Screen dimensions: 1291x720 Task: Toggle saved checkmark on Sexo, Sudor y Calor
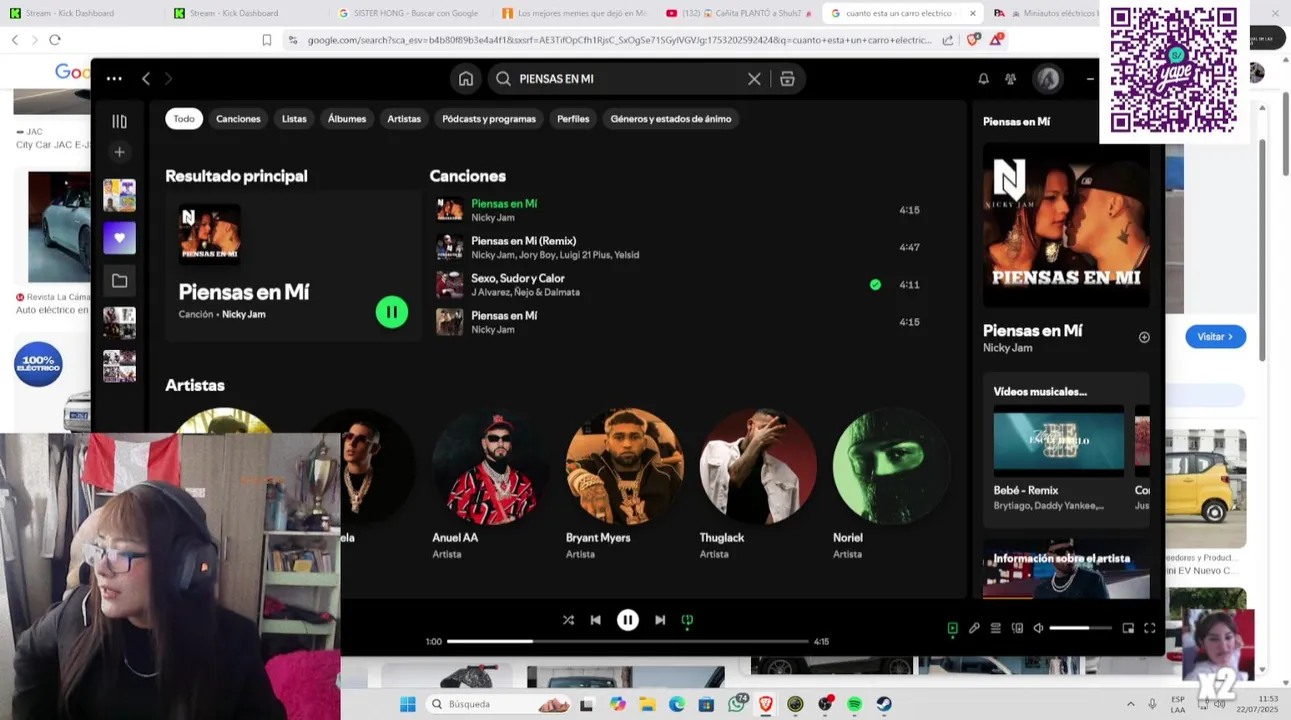[x=875, y=285]
